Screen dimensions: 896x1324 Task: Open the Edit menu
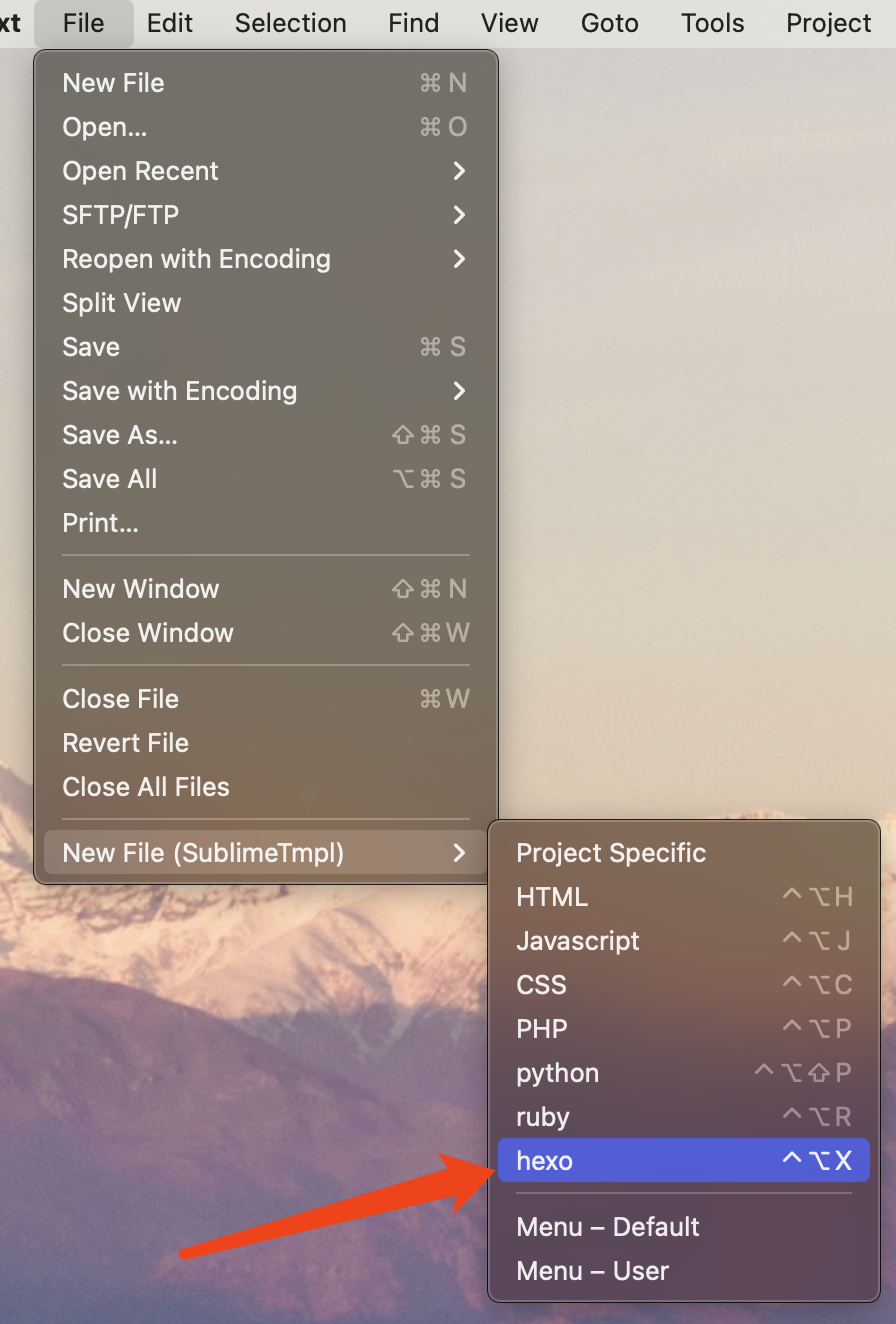pos(170,23)
